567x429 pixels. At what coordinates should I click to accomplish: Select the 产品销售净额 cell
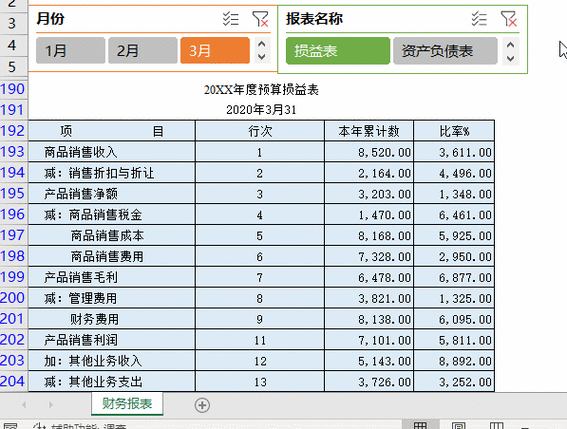tap(112, 194)
